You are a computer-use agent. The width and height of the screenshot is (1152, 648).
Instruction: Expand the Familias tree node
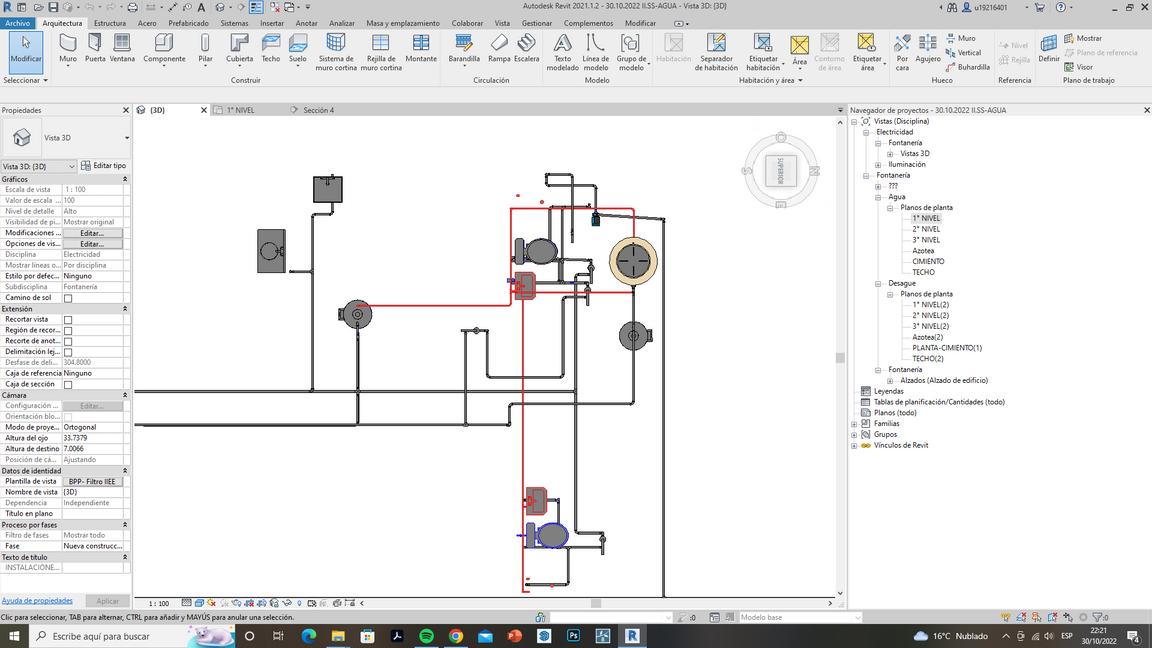(854, 424)
